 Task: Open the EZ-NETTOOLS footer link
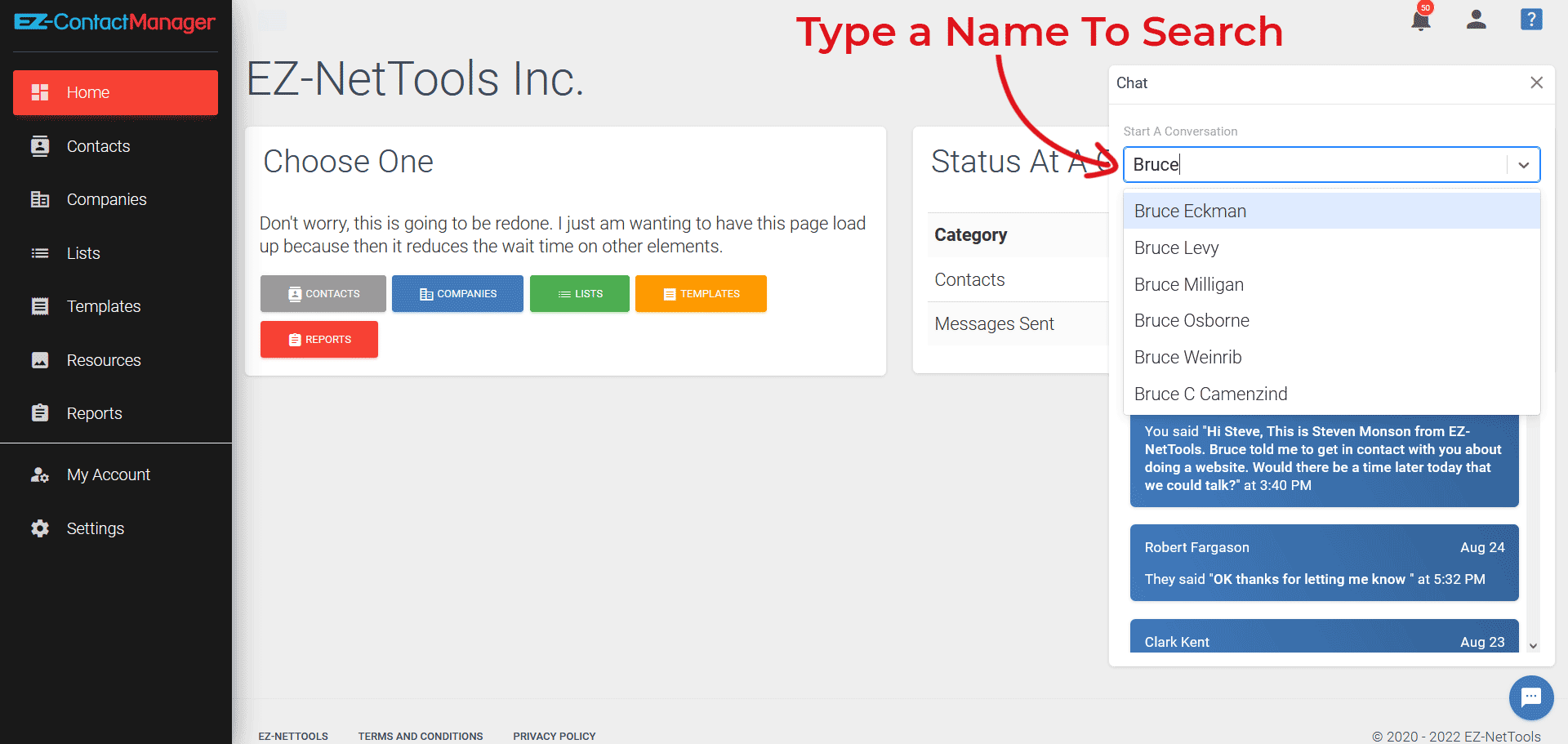pyautogui.click(x=293, y=736)
